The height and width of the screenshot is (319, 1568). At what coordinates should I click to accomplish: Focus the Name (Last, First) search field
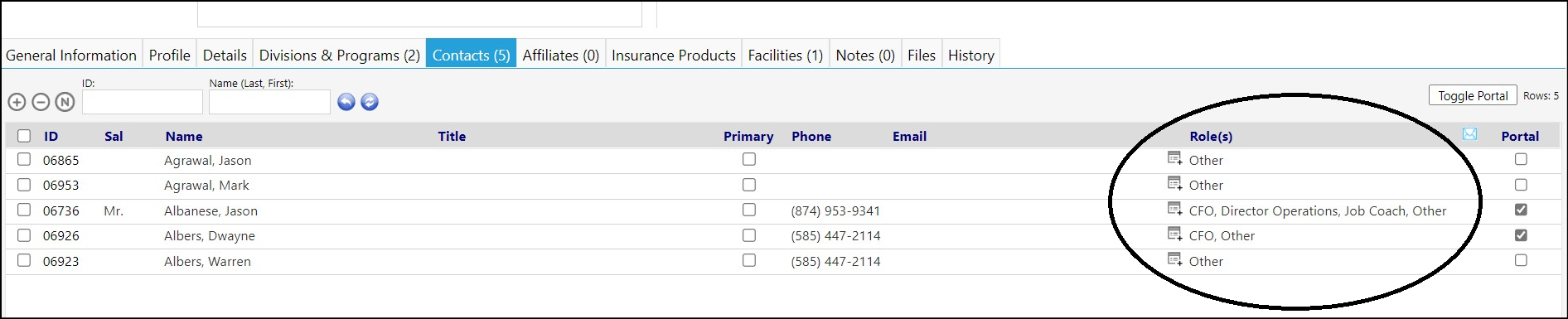coord(269,102)
